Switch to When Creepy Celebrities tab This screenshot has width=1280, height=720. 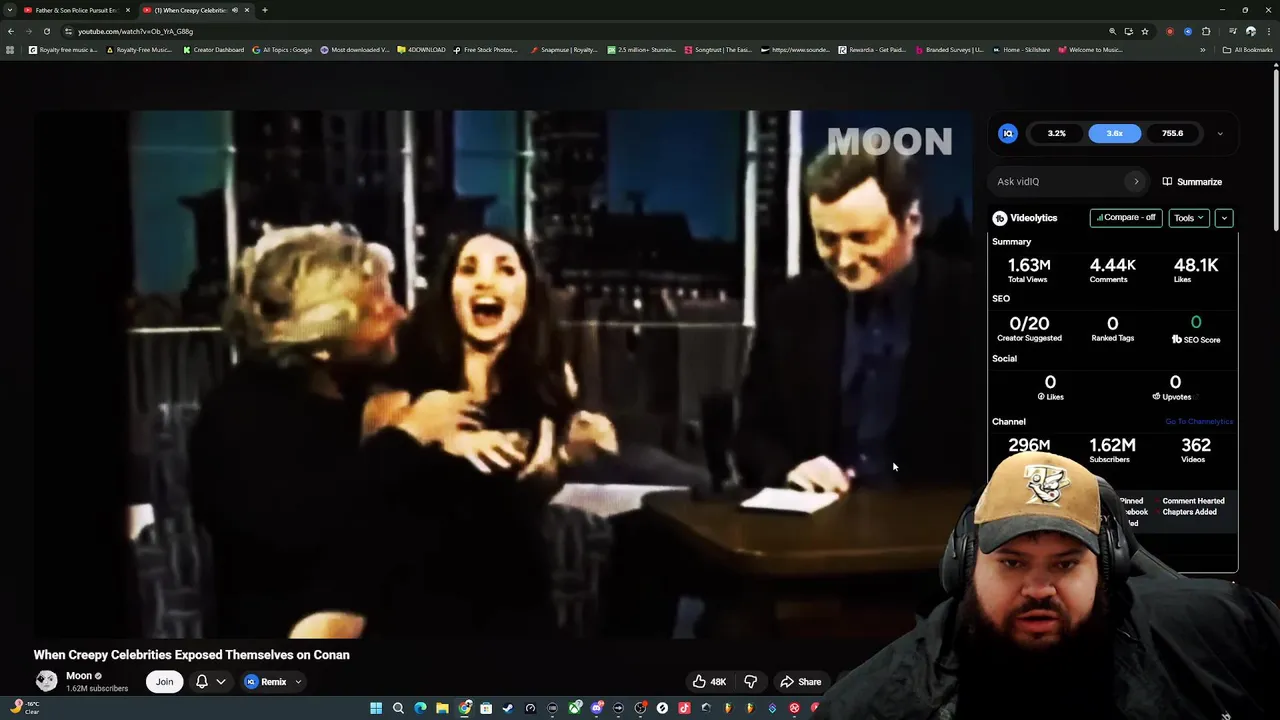[196, 10]
